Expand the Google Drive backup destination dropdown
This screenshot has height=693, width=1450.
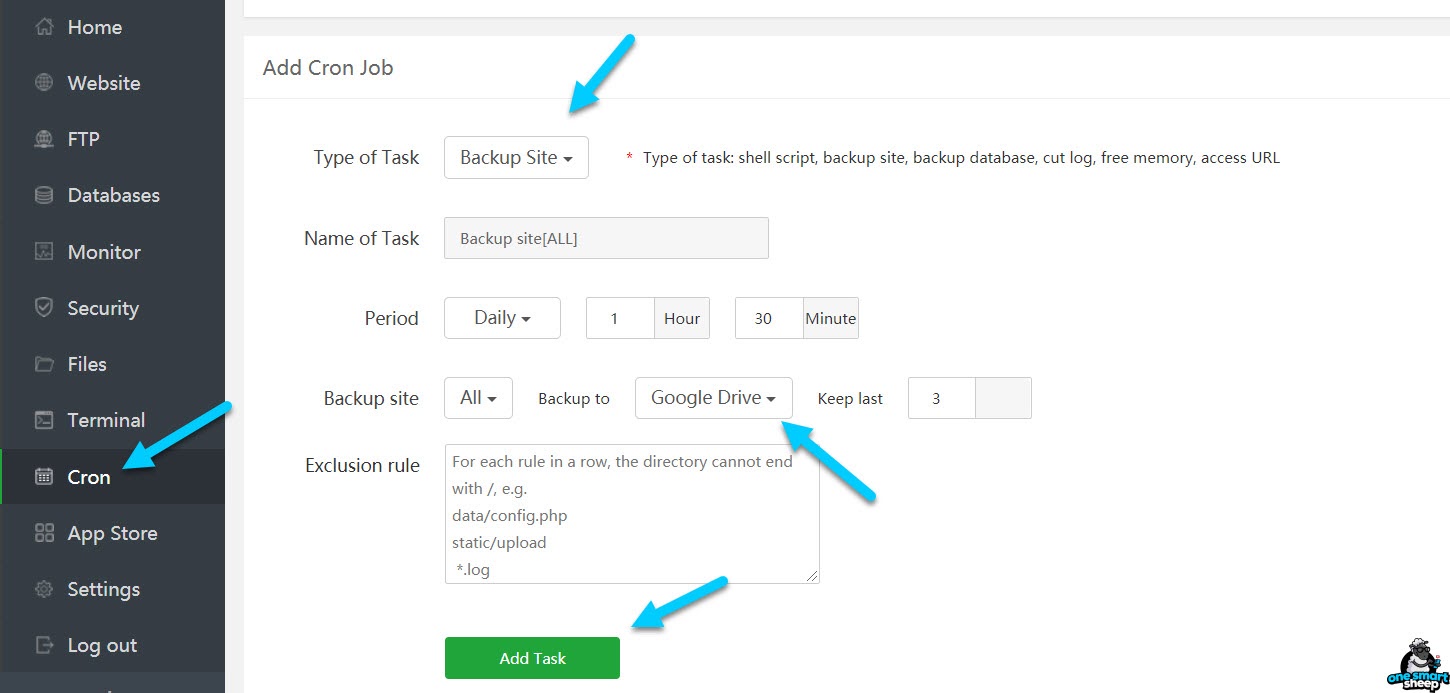pyautogui.click(x=714, y=398)
